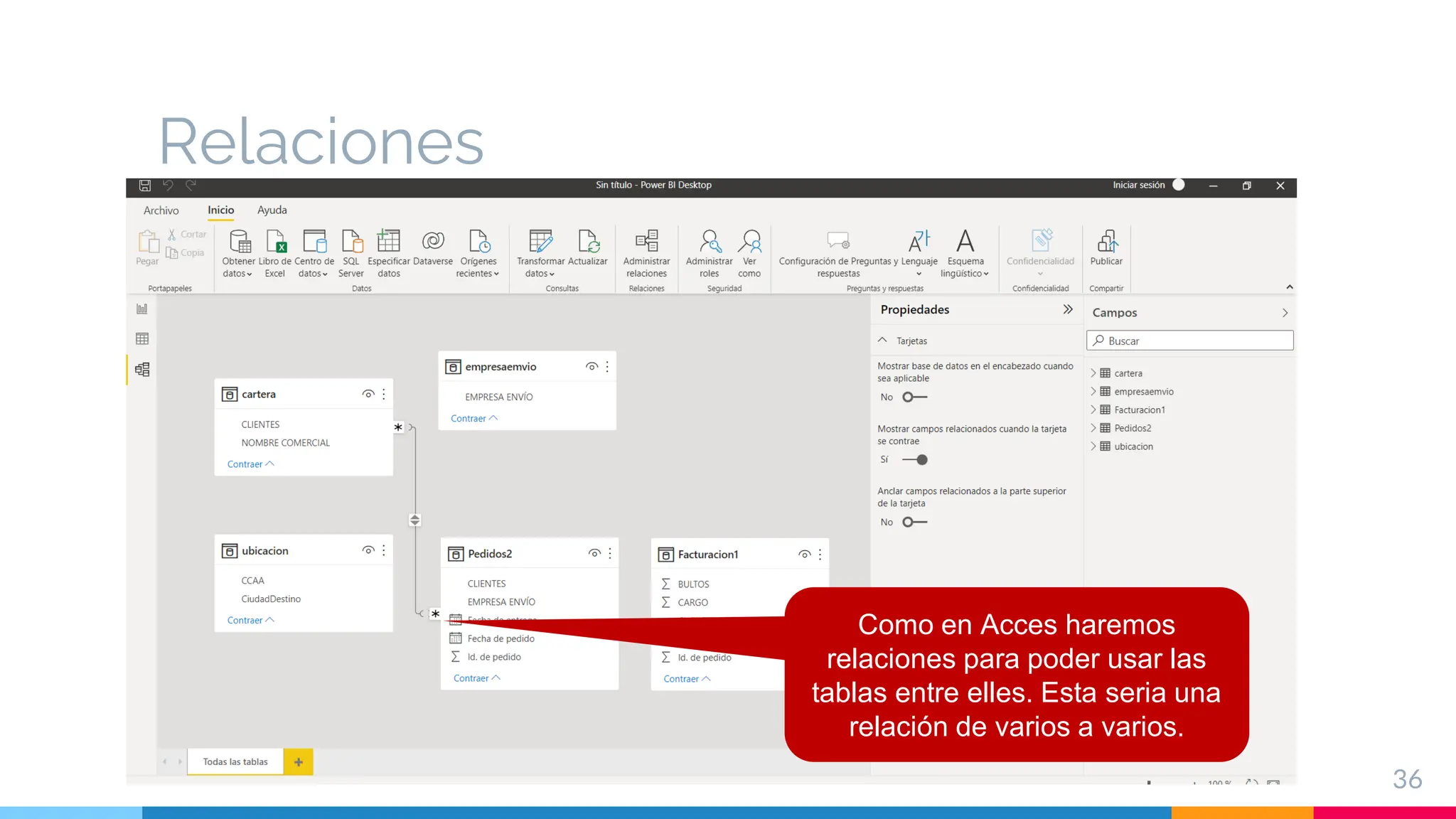
Task: Toggle visibility eye of Pedidos2 table
Action: [x=594, y=553]
